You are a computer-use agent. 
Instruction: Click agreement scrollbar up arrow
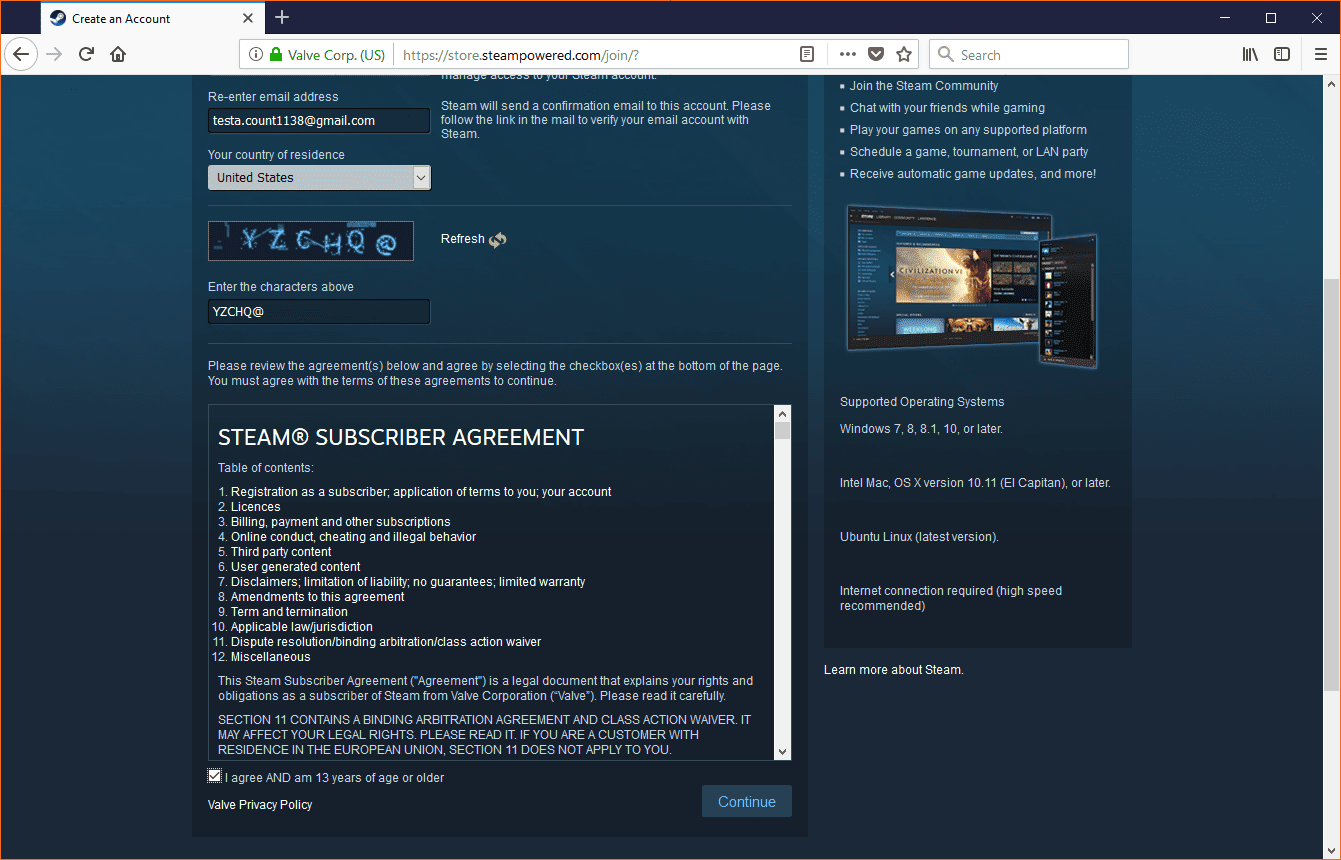pyautogui.click(x=783, y=413)
